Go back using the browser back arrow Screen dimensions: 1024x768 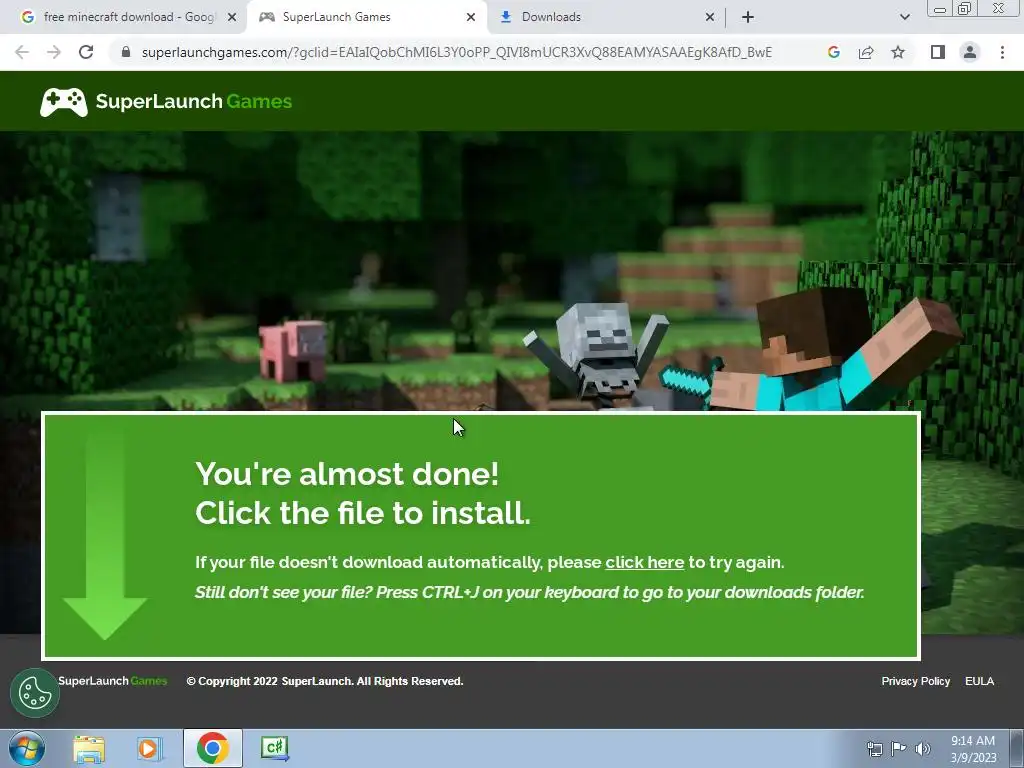[22, 52]
